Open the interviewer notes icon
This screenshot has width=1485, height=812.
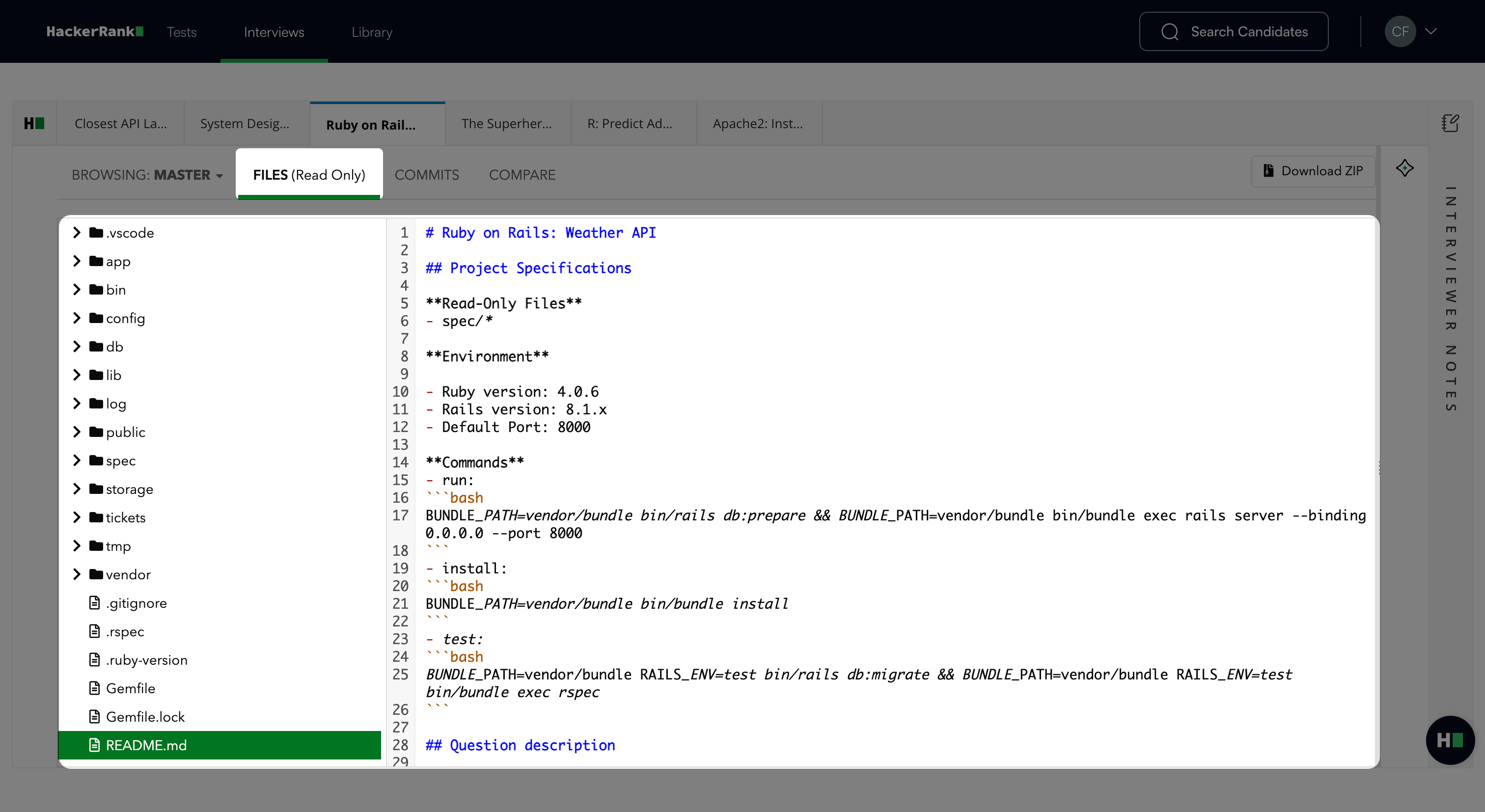point(1451,123)
